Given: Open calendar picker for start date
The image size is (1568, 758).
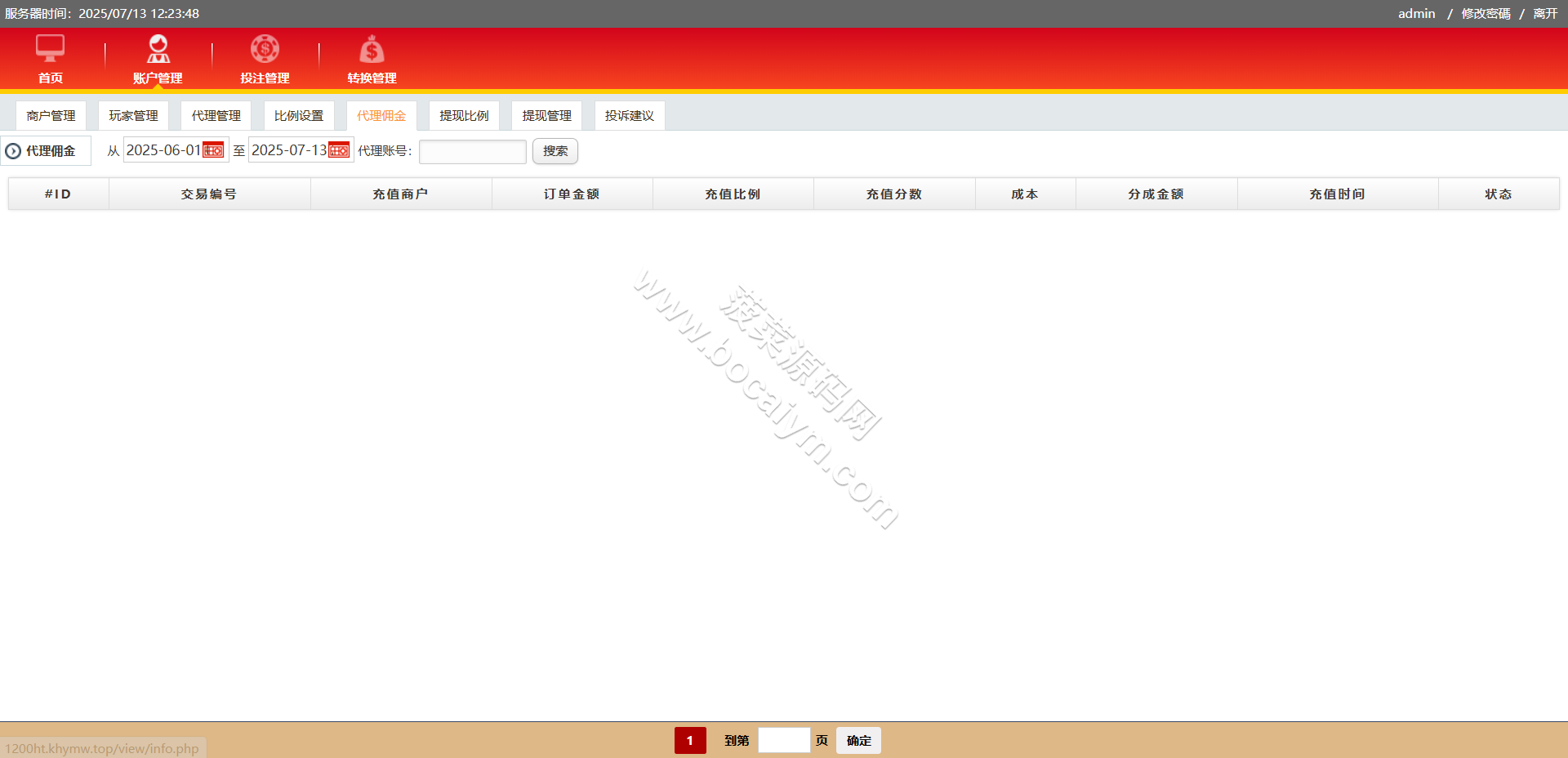Looking at the screenshot, I should pyautogui.click(x=213, y=150).
